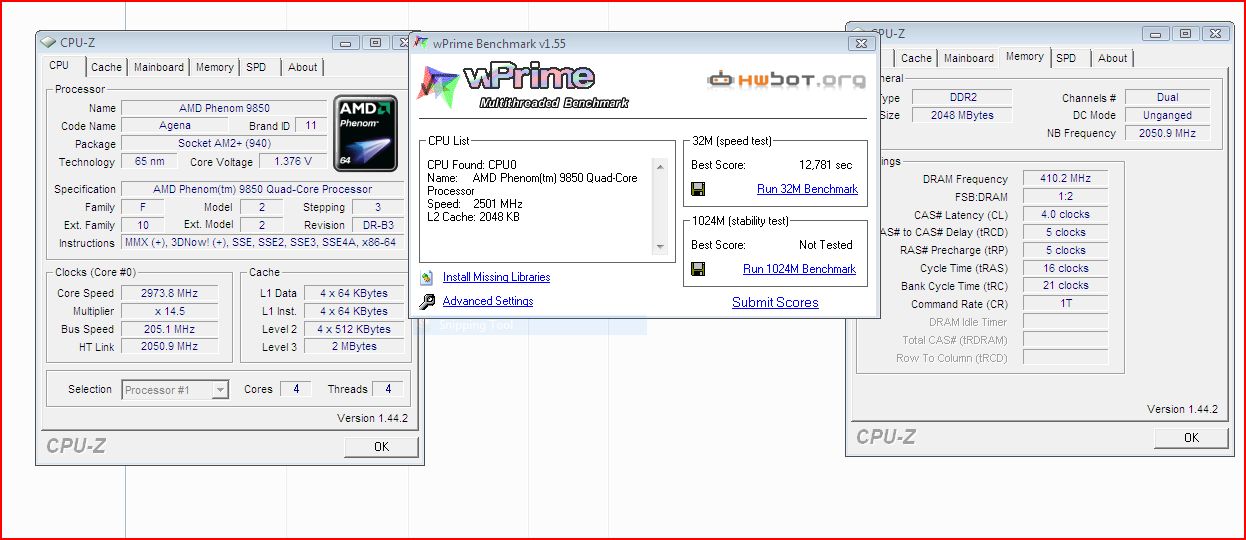Switch to Mainboard tab in right CPU-Z window
Image resolution: width=1246 pixels, height=540 pixels.
coord(969,58)
